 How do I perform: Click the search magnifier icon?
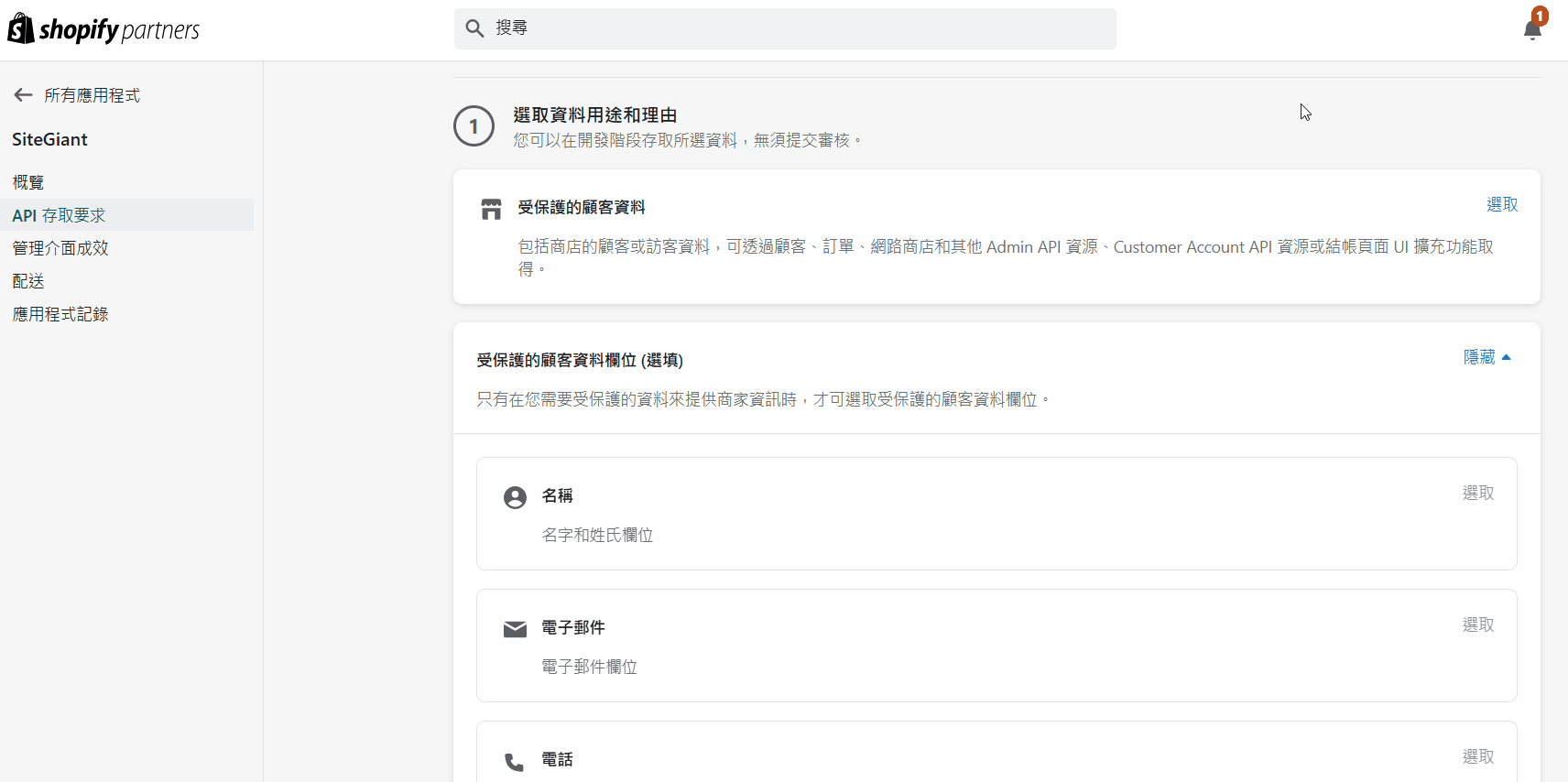click(474, 28)
